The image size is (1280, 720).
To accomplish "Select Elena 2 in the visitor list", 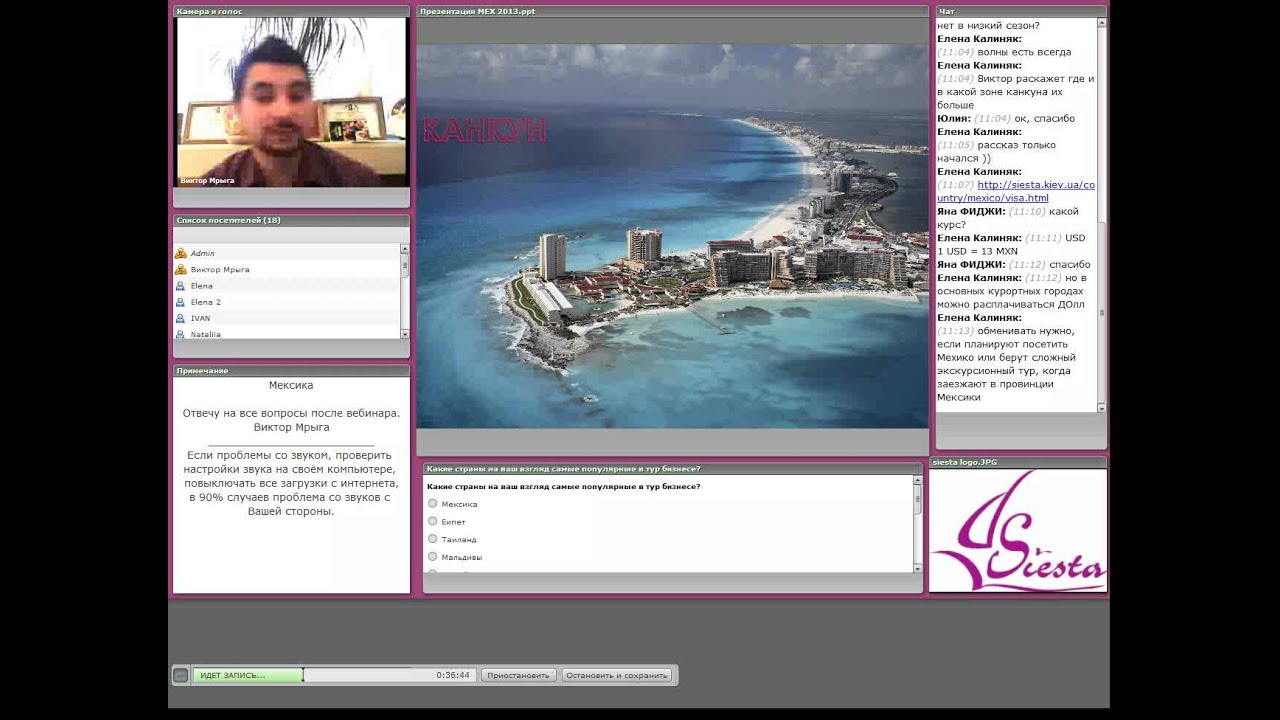I will click(x=206, y=302).
